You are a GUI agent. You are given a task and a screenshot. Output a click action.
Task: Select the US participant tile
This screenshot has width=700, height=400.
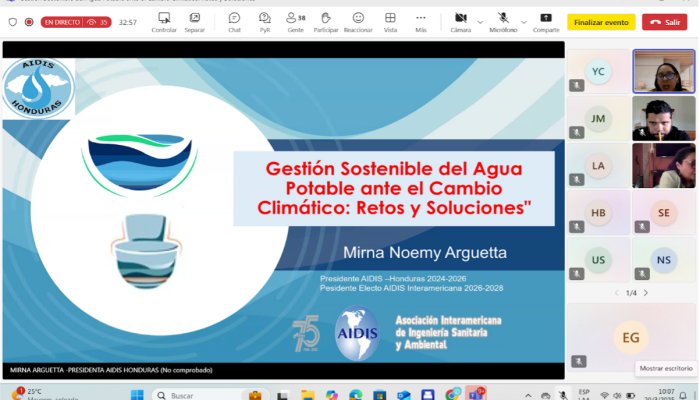click(x=598, y=260)
